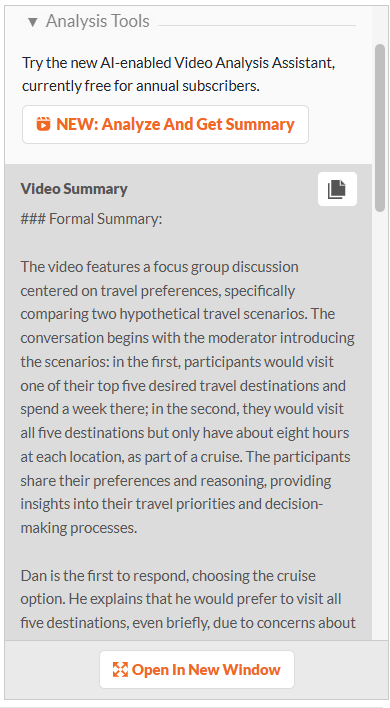Click the scrollbar track below the thumb
This screenshot has width=390, height=708.
(x=381, y=424)
